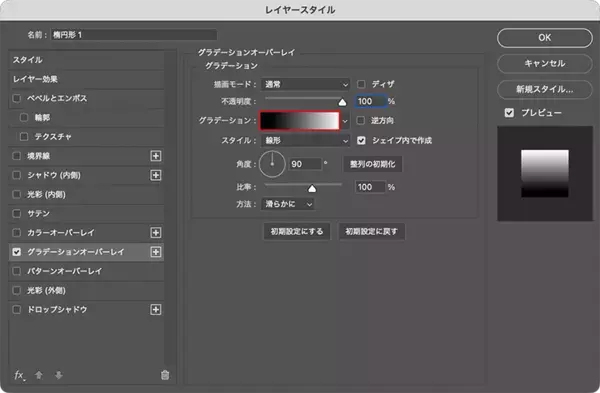Click the 比率 slider handle
Screen dimensions: 600x393
click(x=312, y=188)
